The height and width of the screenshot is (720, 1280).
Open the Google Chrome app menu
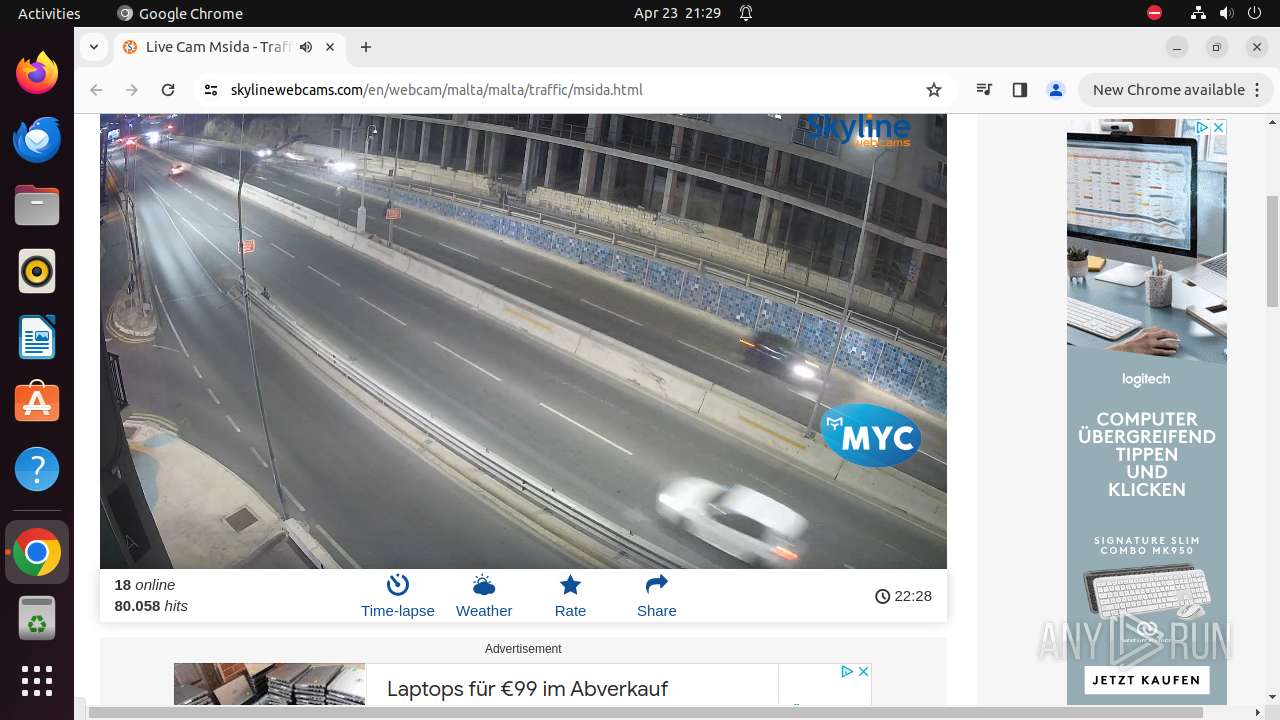click(x=180, y=13)
